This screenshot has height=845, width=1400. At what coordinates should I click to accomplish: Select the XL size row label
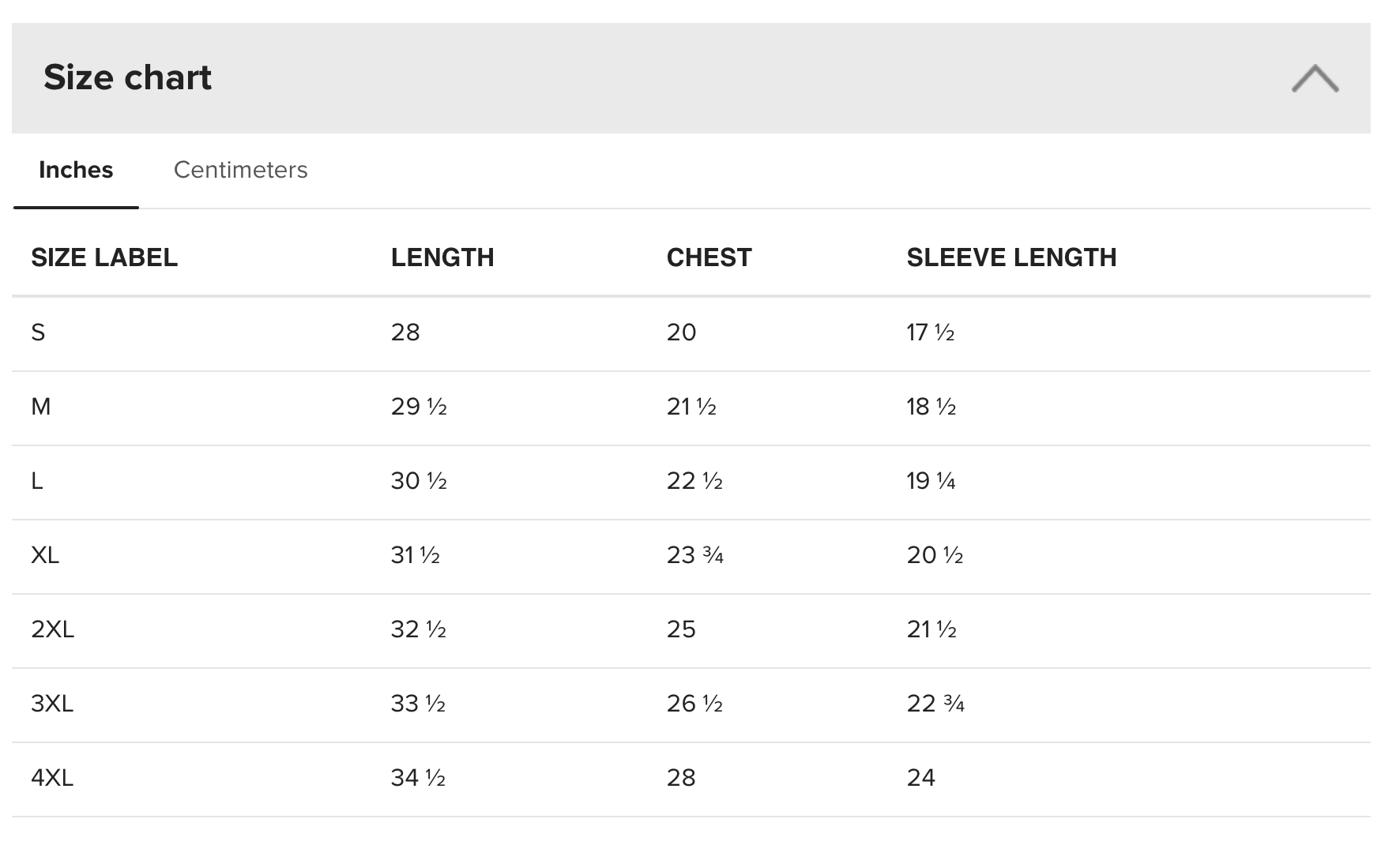45,555
